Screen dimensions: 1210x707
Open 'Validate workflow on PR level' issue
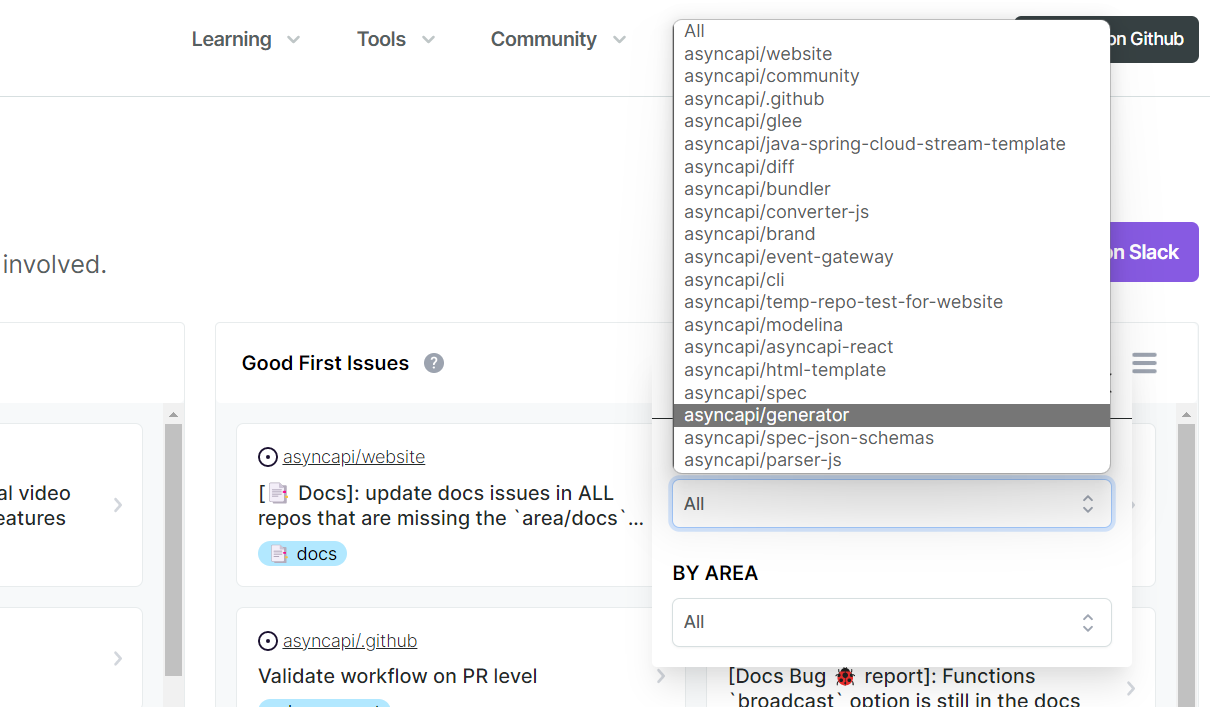pos(398,676)
